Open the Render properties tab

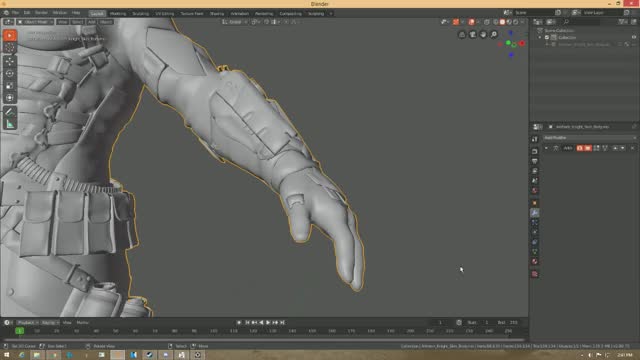[x=535, y=151]
